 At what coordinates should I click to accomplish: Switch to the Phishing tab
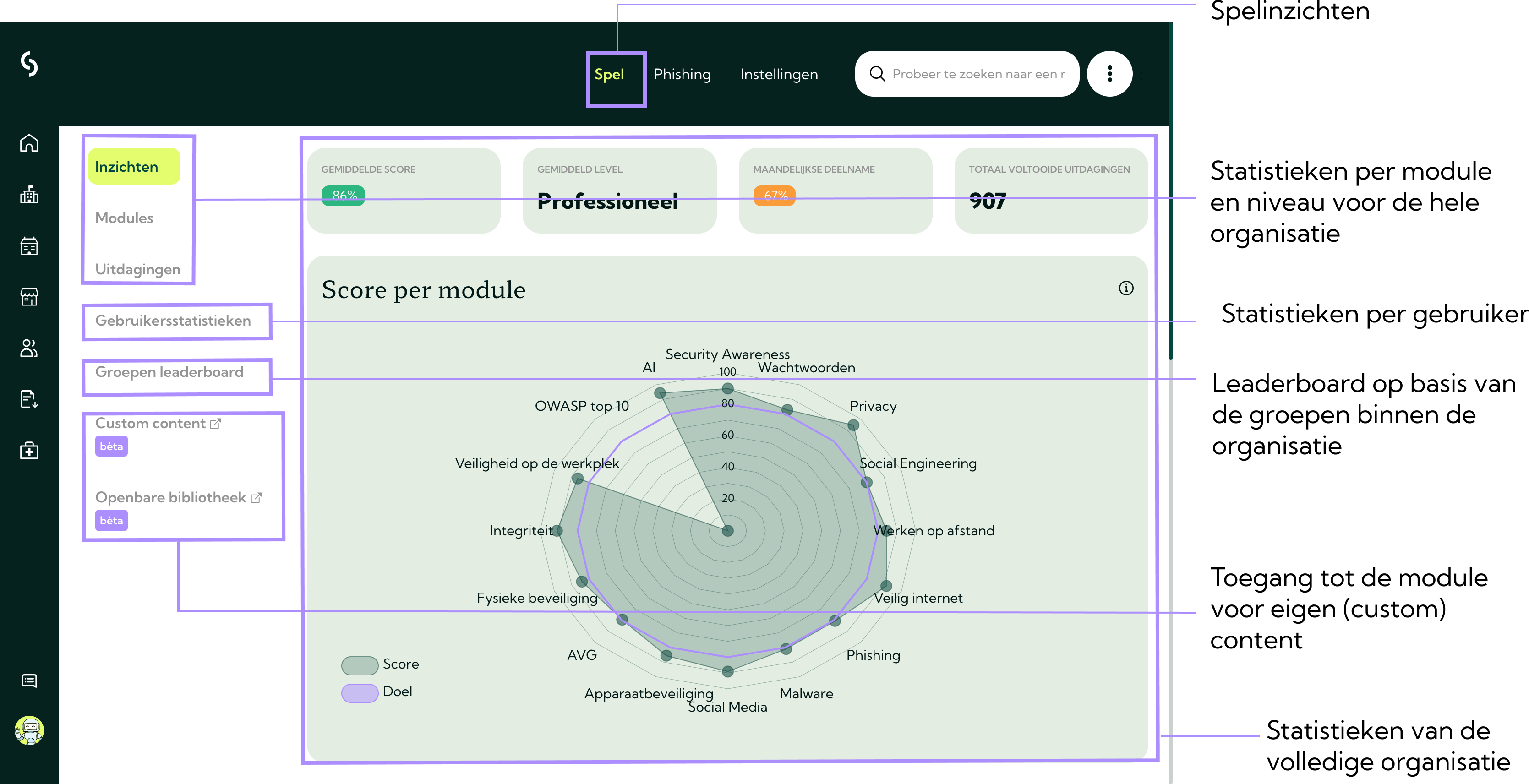tap(682, 74)
